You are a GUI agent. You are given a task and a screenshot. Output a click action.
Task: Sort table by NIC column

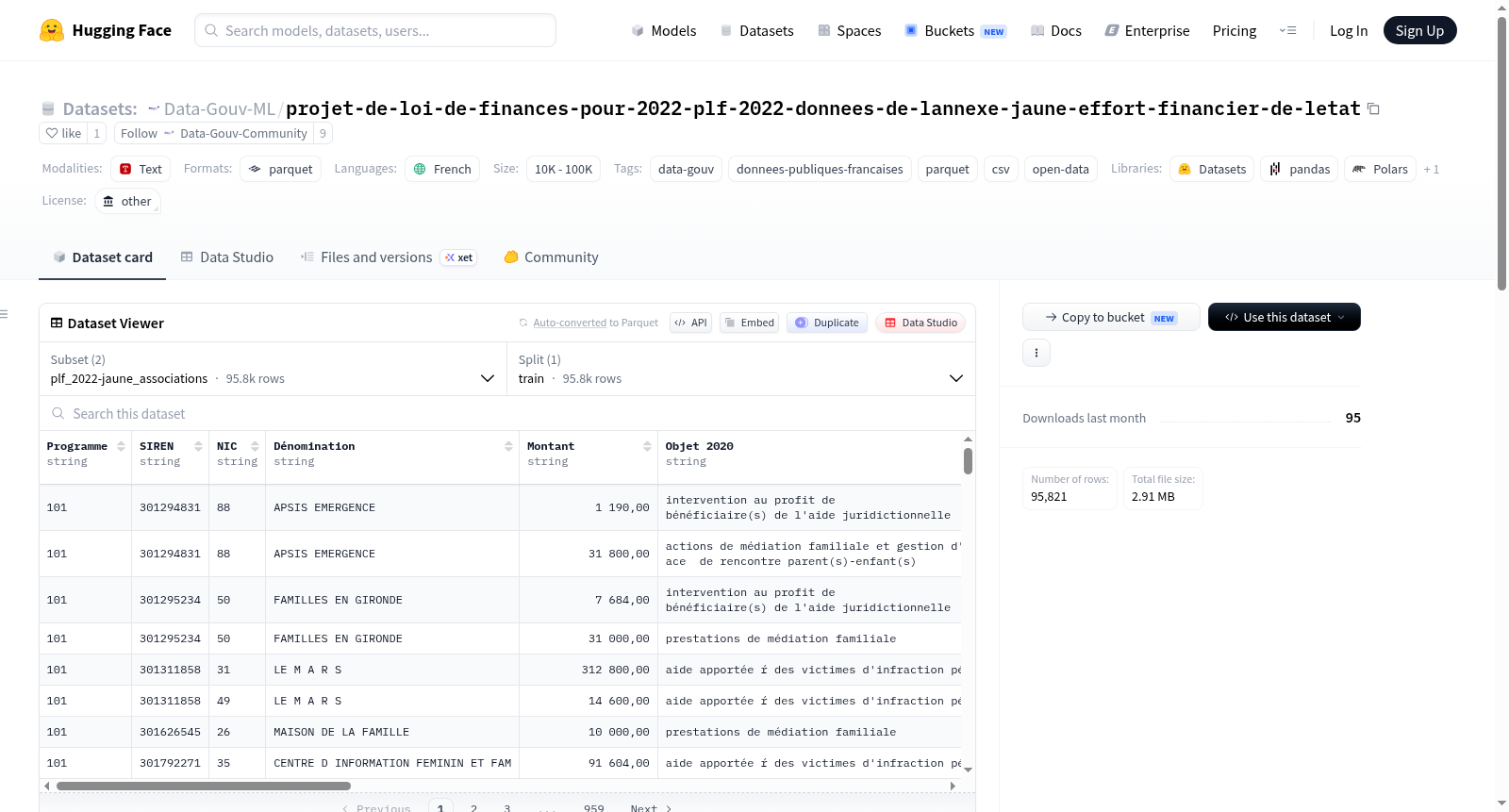pos(255,446)
